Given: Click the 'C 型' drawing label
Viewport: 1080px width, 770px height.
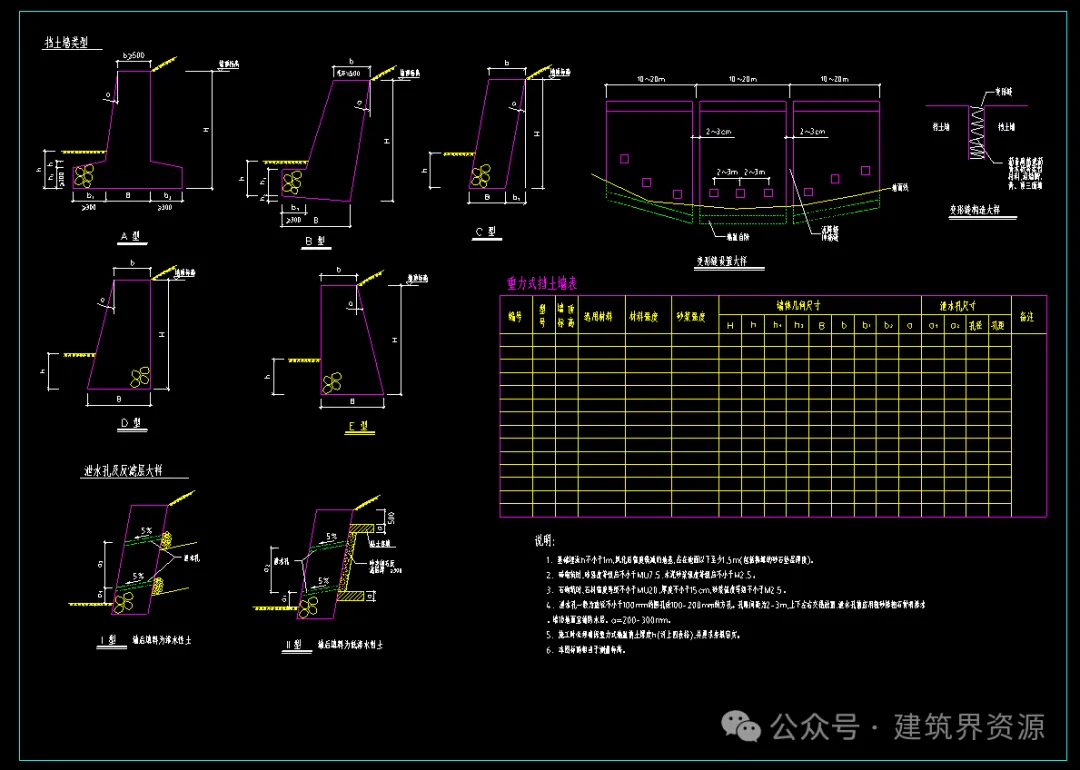Looking at the screenshot, I should (486, 232).
